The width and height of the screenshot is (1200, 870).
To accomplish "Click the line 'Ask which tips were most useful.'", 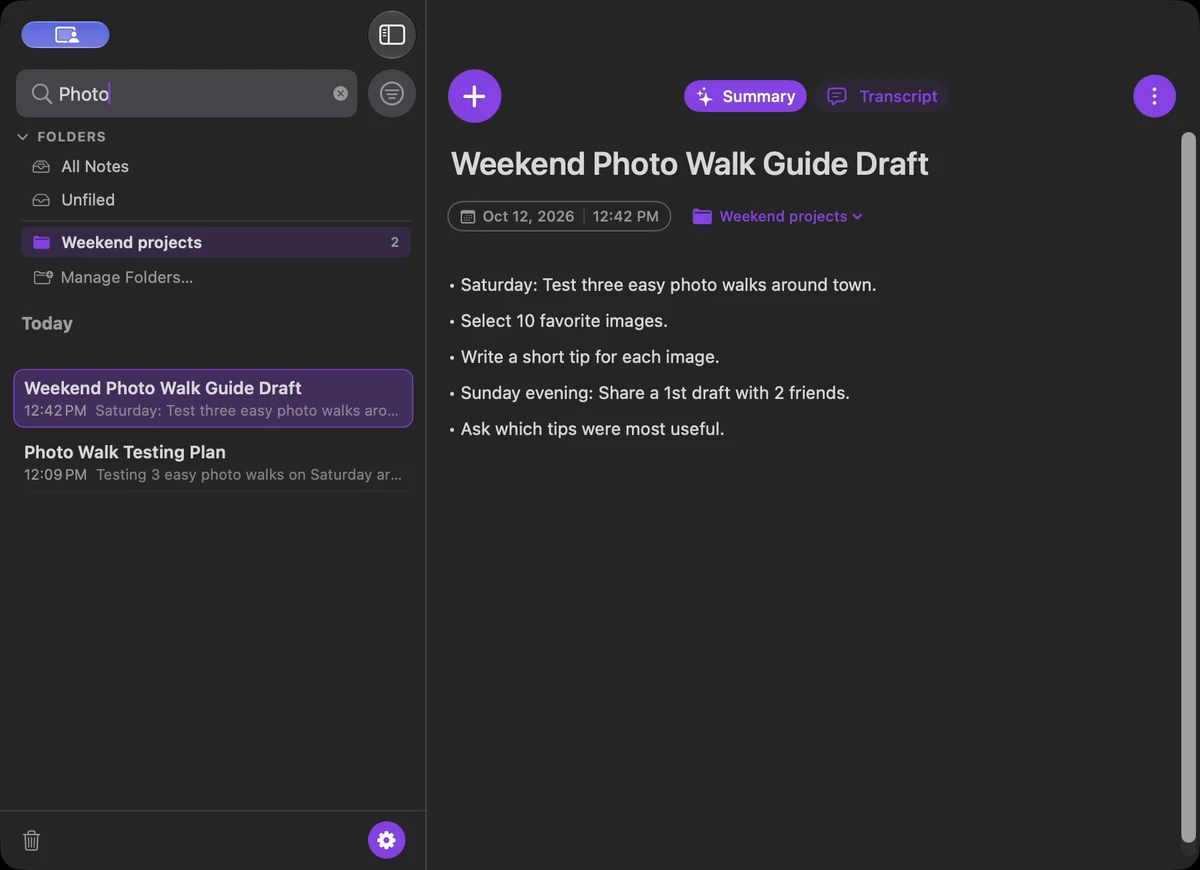I will tap(592, 429).
